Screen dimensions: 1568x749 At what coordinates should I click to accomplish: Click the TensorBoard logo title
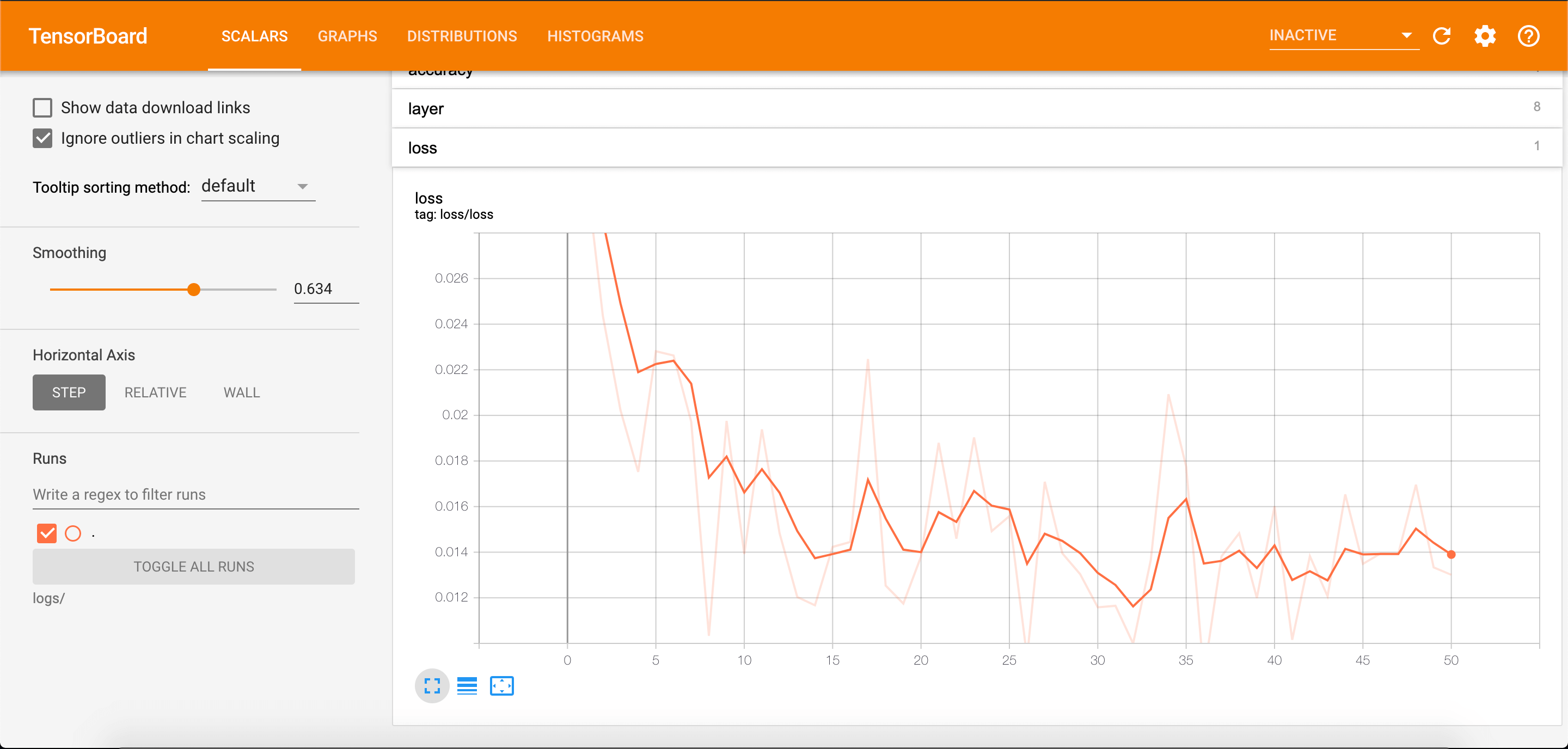(88, 36)
